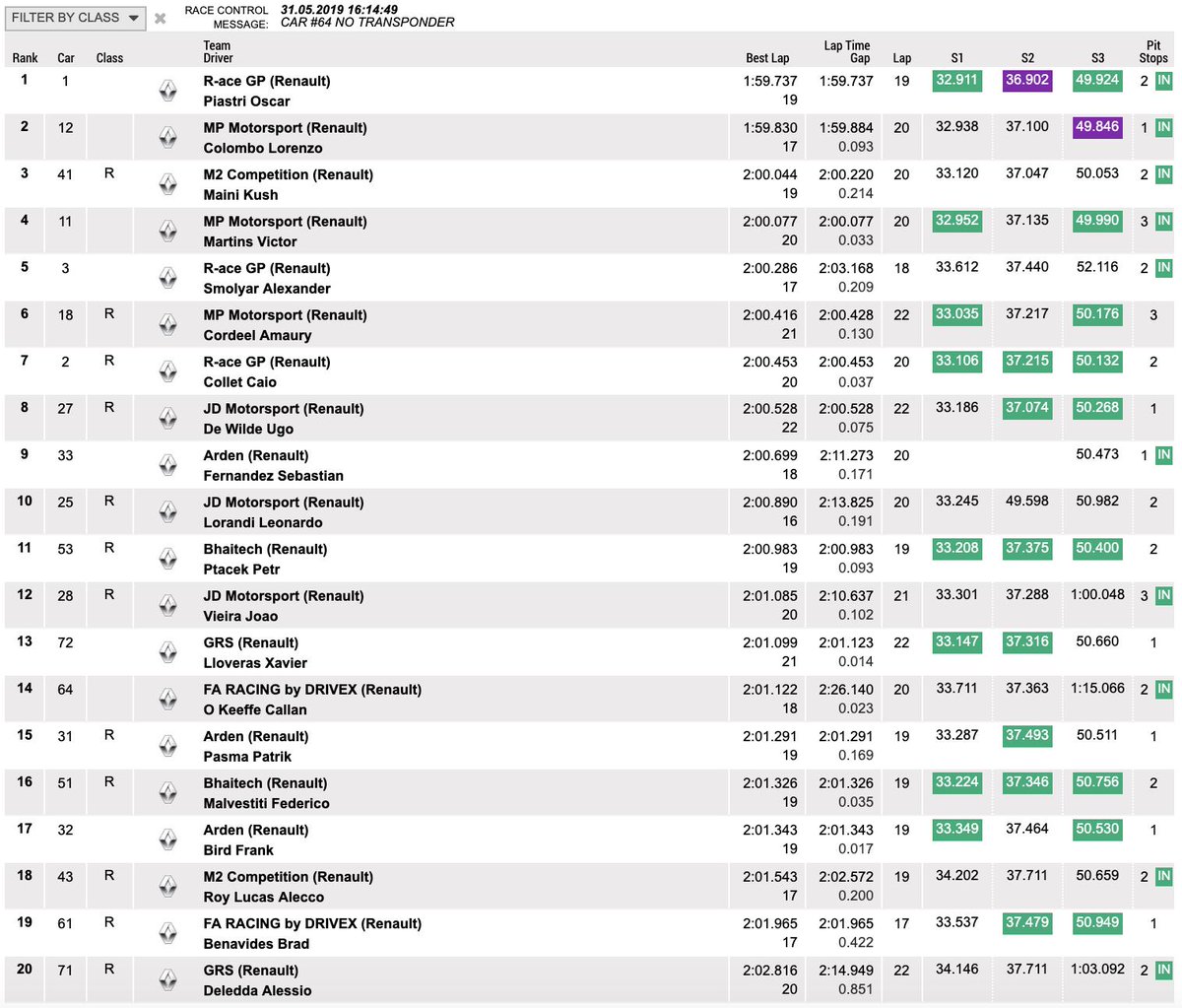Click the Renault logo in Benavides Brad row

[168, 933]
